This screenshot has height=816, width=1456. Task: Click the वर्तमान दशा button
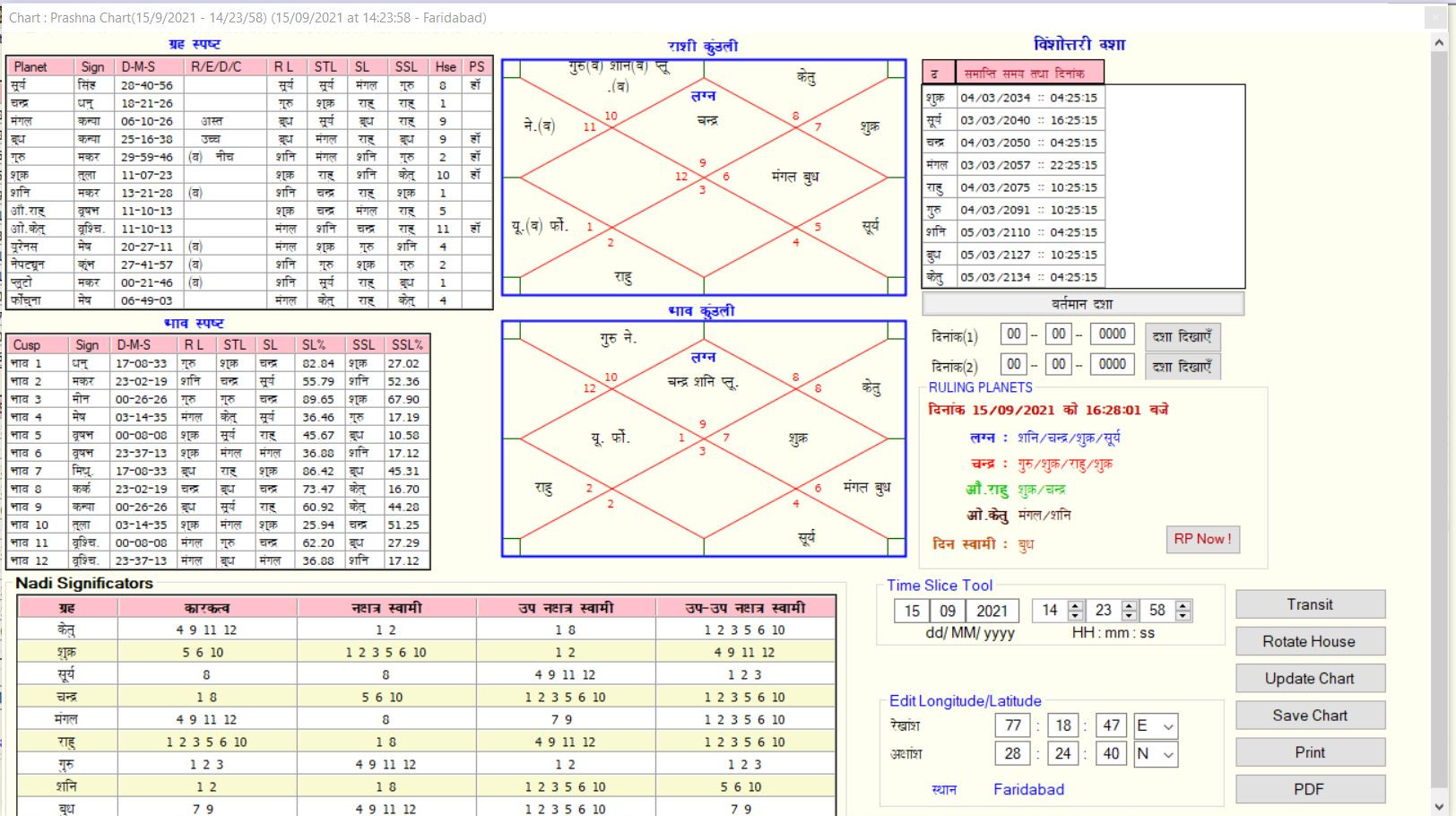click(1082, 304)
